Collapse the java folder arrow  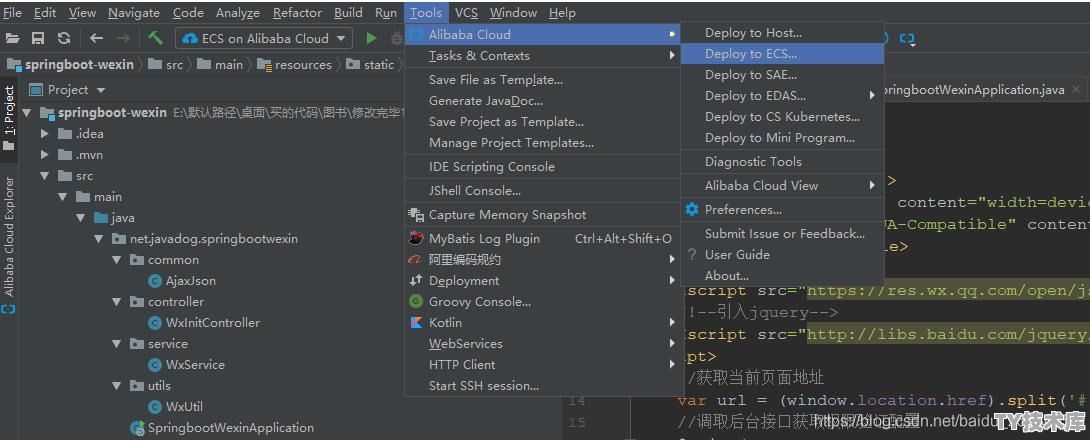tap(81, 218)
